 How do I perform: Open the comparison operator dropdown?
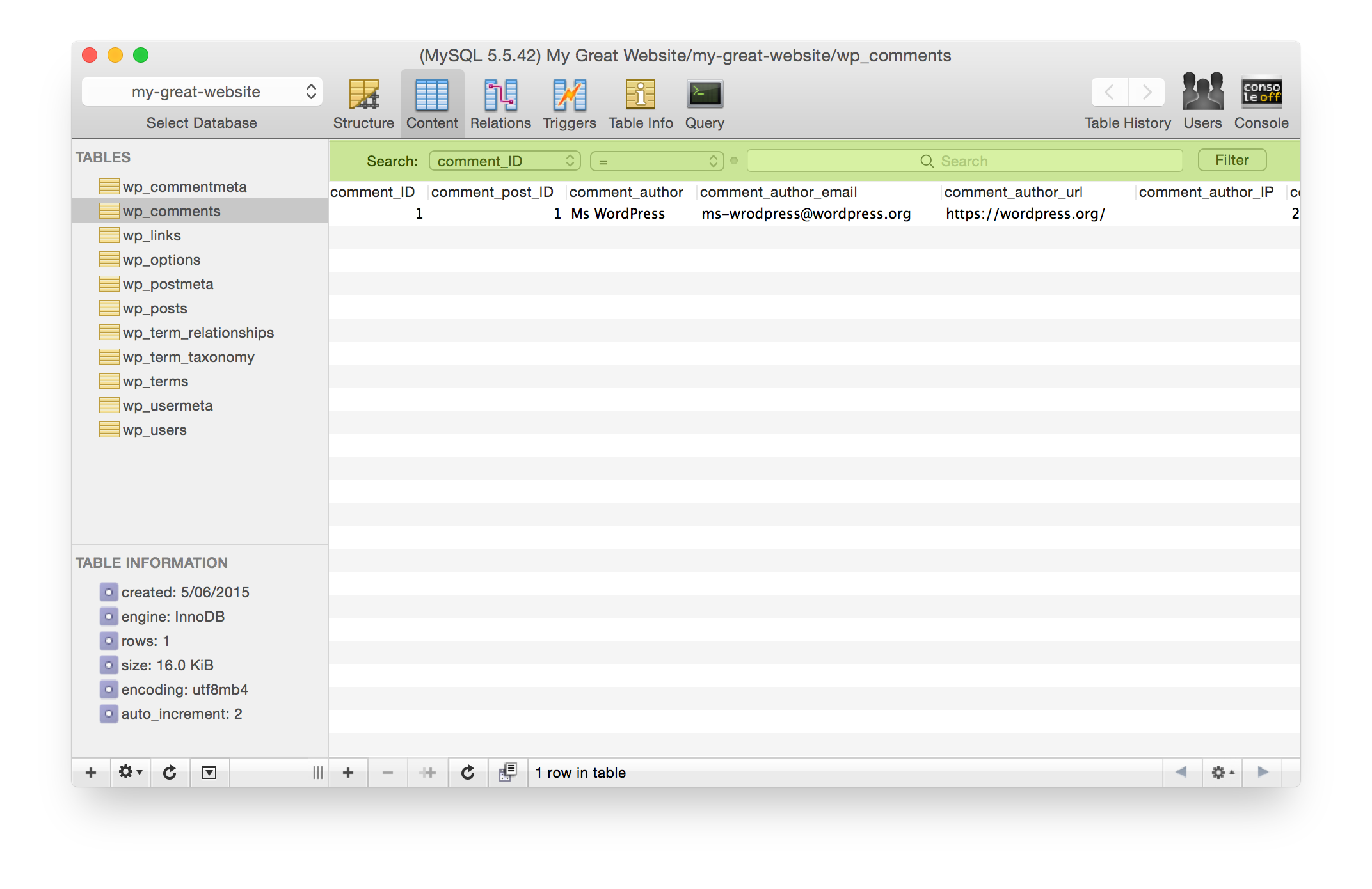tap(656, 161)
